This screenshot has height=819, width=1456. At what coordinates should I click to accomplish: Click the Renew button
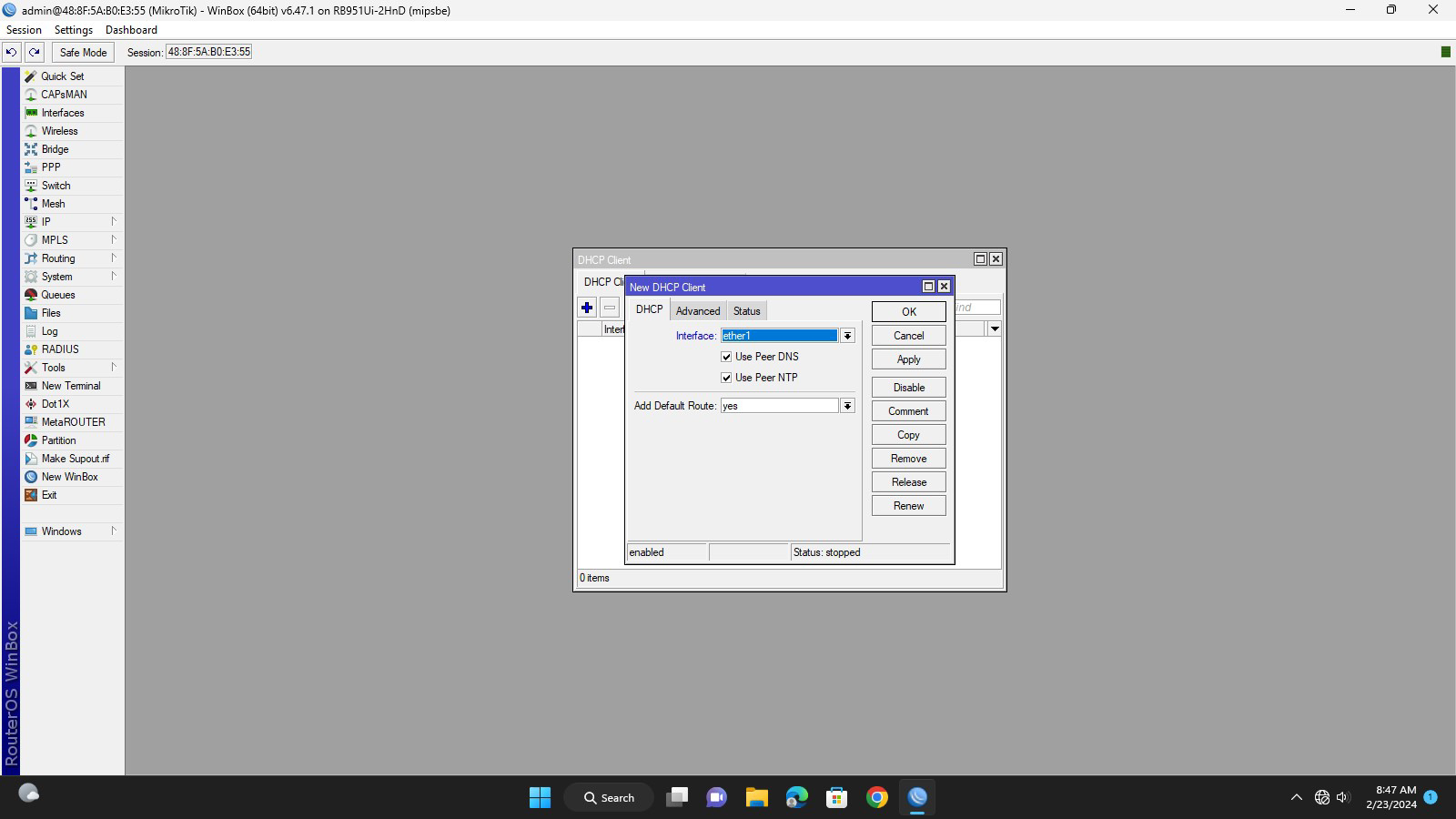tap(908, 506)
